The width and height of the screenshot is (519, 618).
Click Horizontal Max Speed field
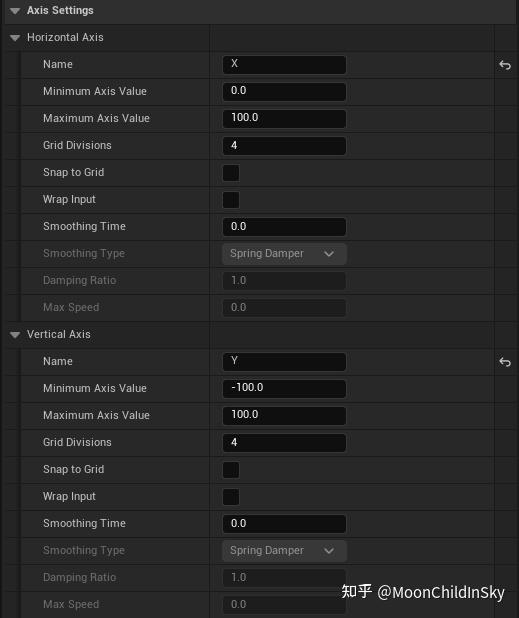284,307
